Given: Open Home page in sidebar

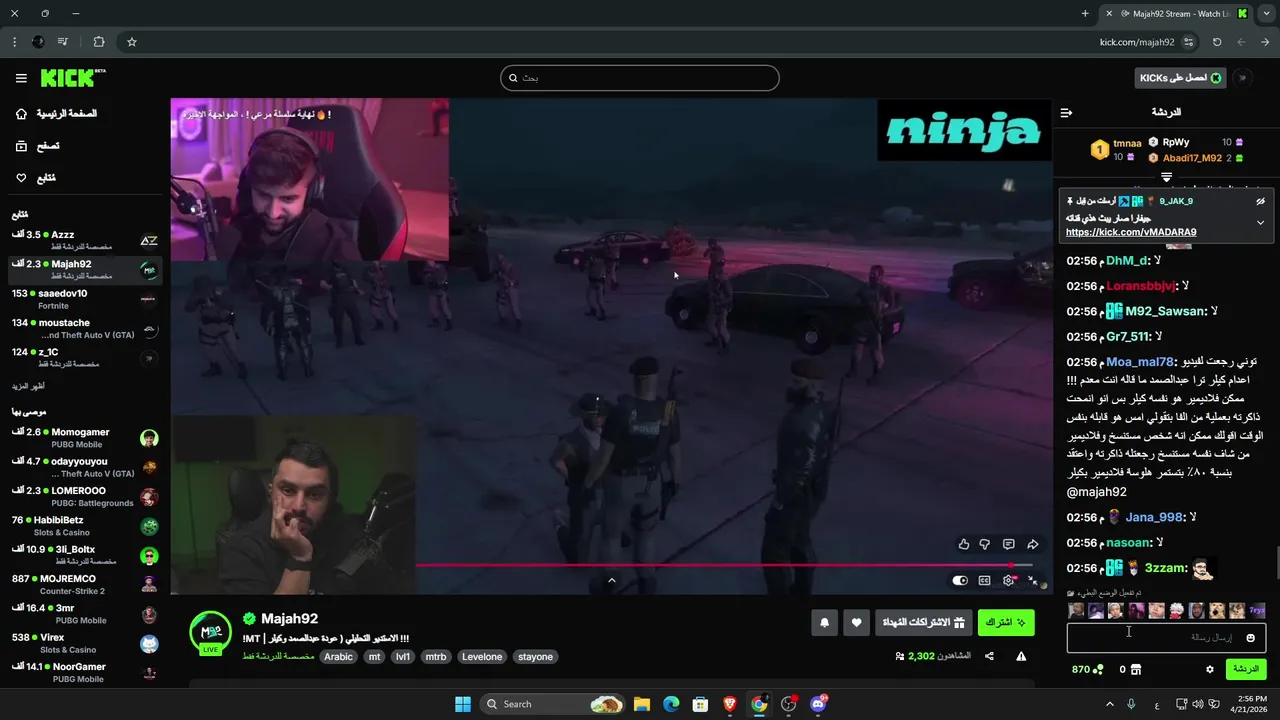Looking at the screenshot, I should 56,114.
